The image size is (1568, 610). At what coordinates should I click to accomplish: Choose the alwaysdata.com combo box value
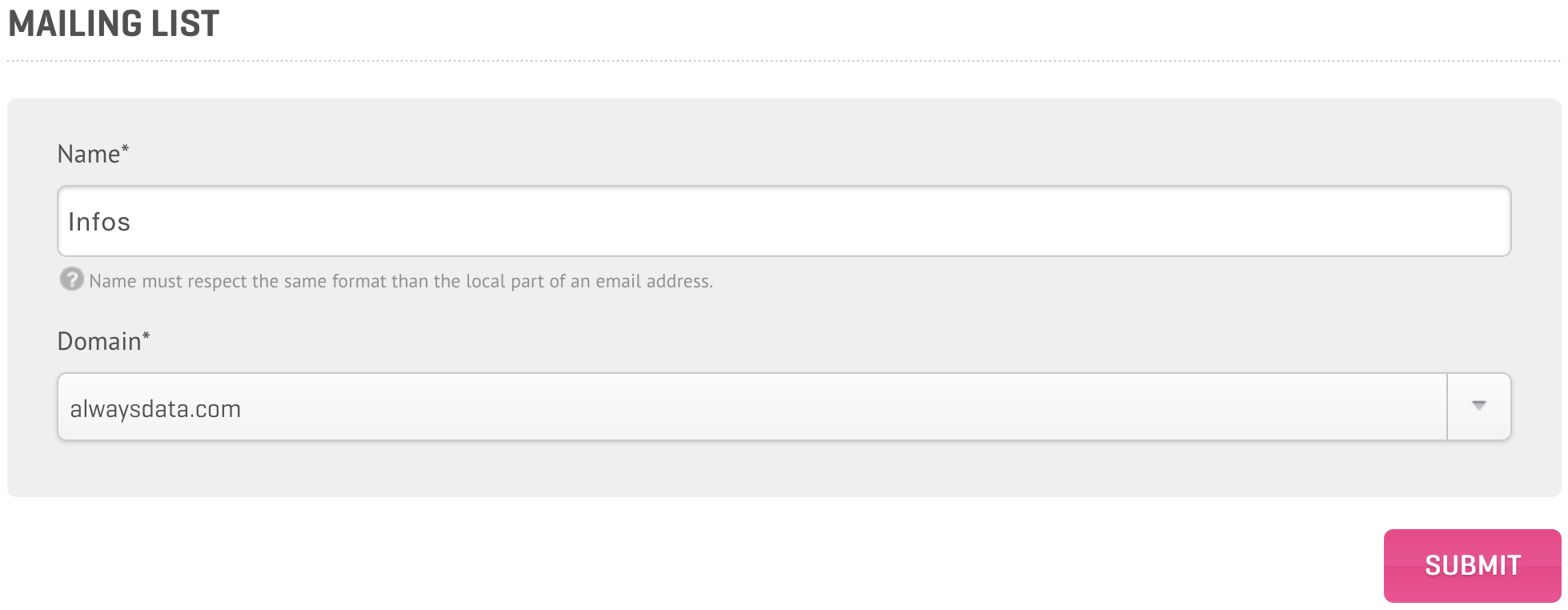[155, 409]
